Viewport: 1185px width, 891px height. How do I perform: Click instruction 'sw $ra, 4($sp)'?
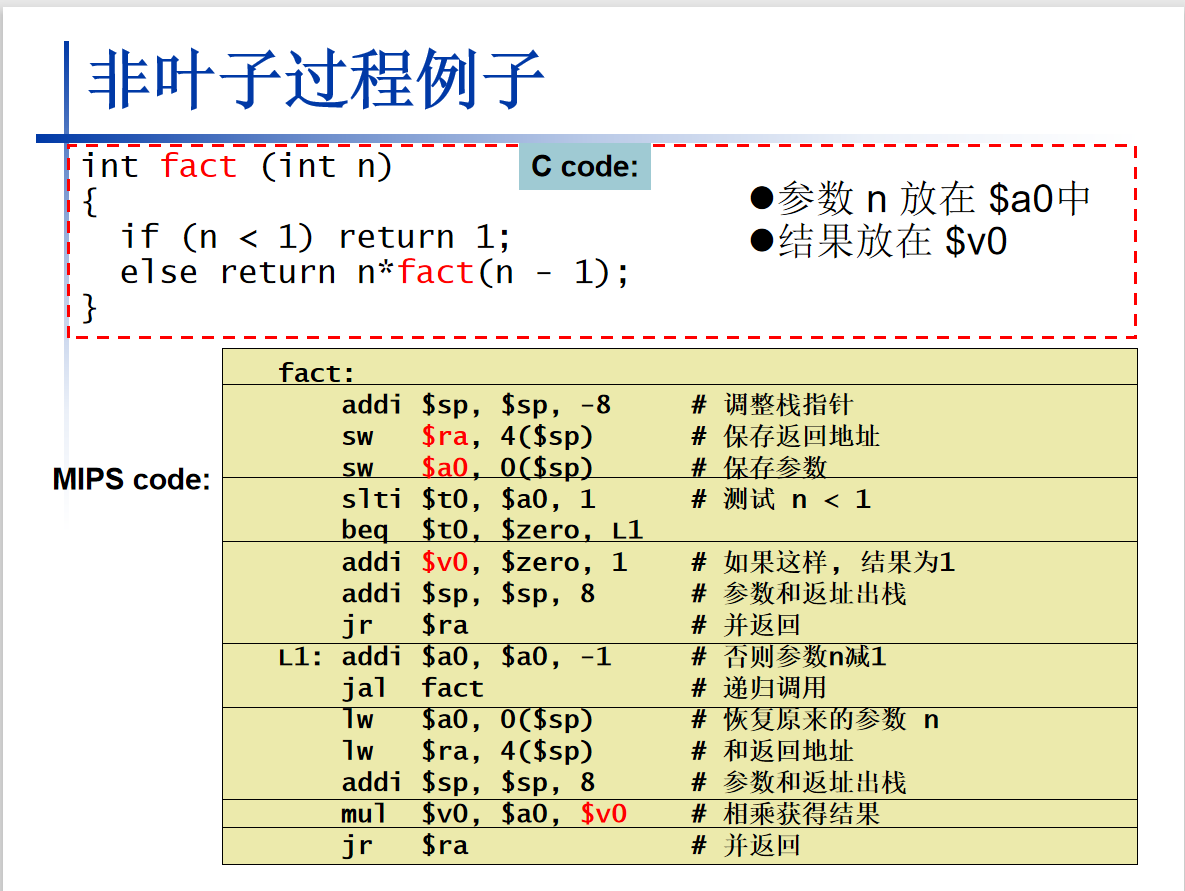click(467, 437)
